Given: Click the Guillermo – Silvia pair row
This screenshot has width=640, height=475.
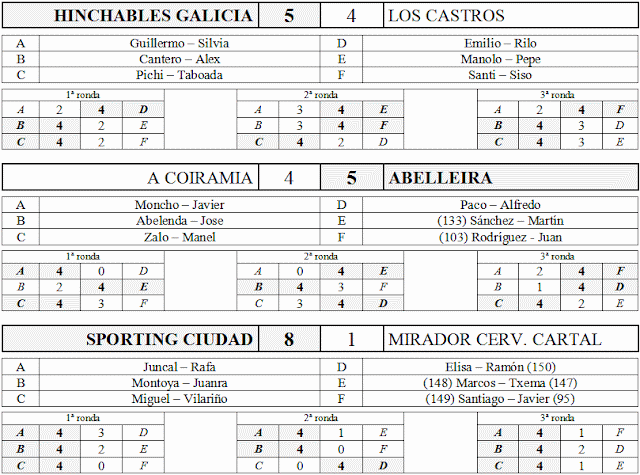Looking at the screenshot, I should pyautogui.click(x=179, y=43).
